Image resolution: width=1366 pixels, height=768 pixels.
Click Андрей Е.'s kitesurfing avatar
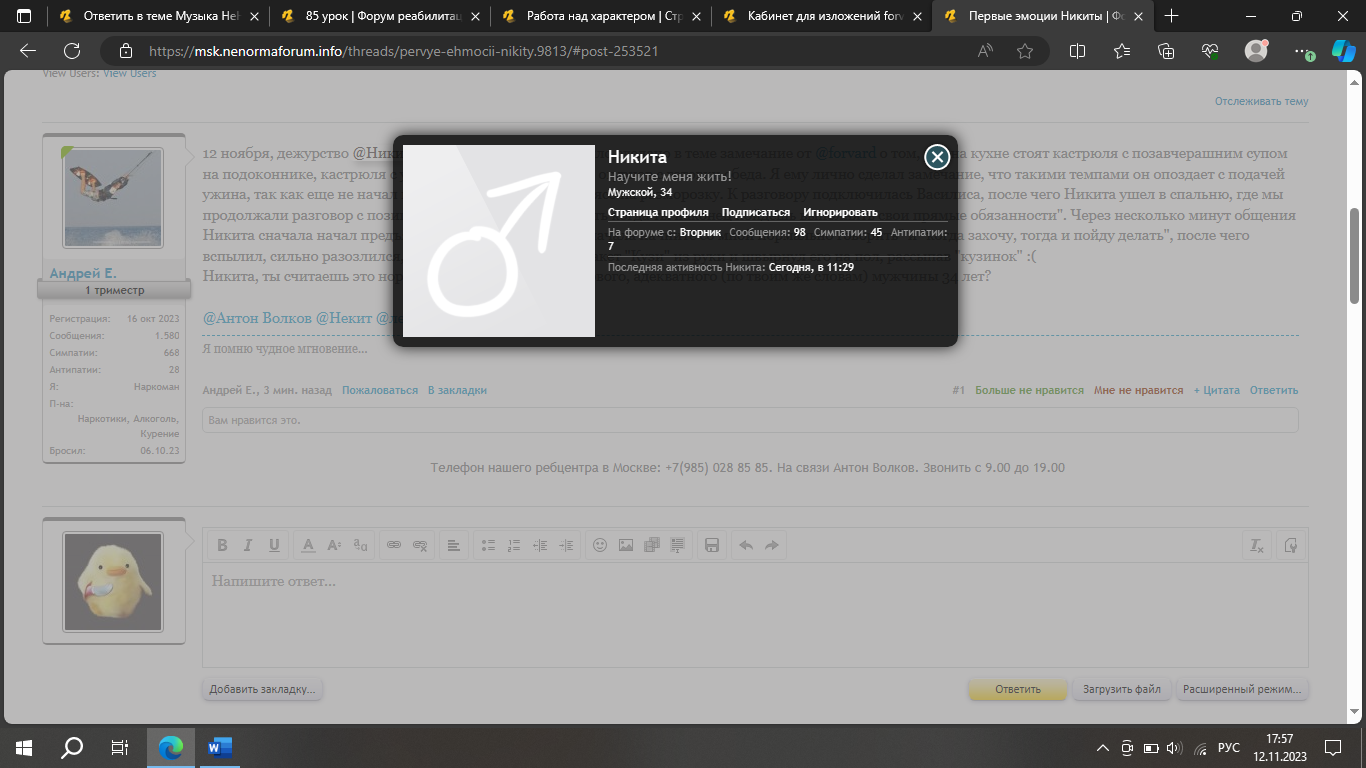coord(113,199)
